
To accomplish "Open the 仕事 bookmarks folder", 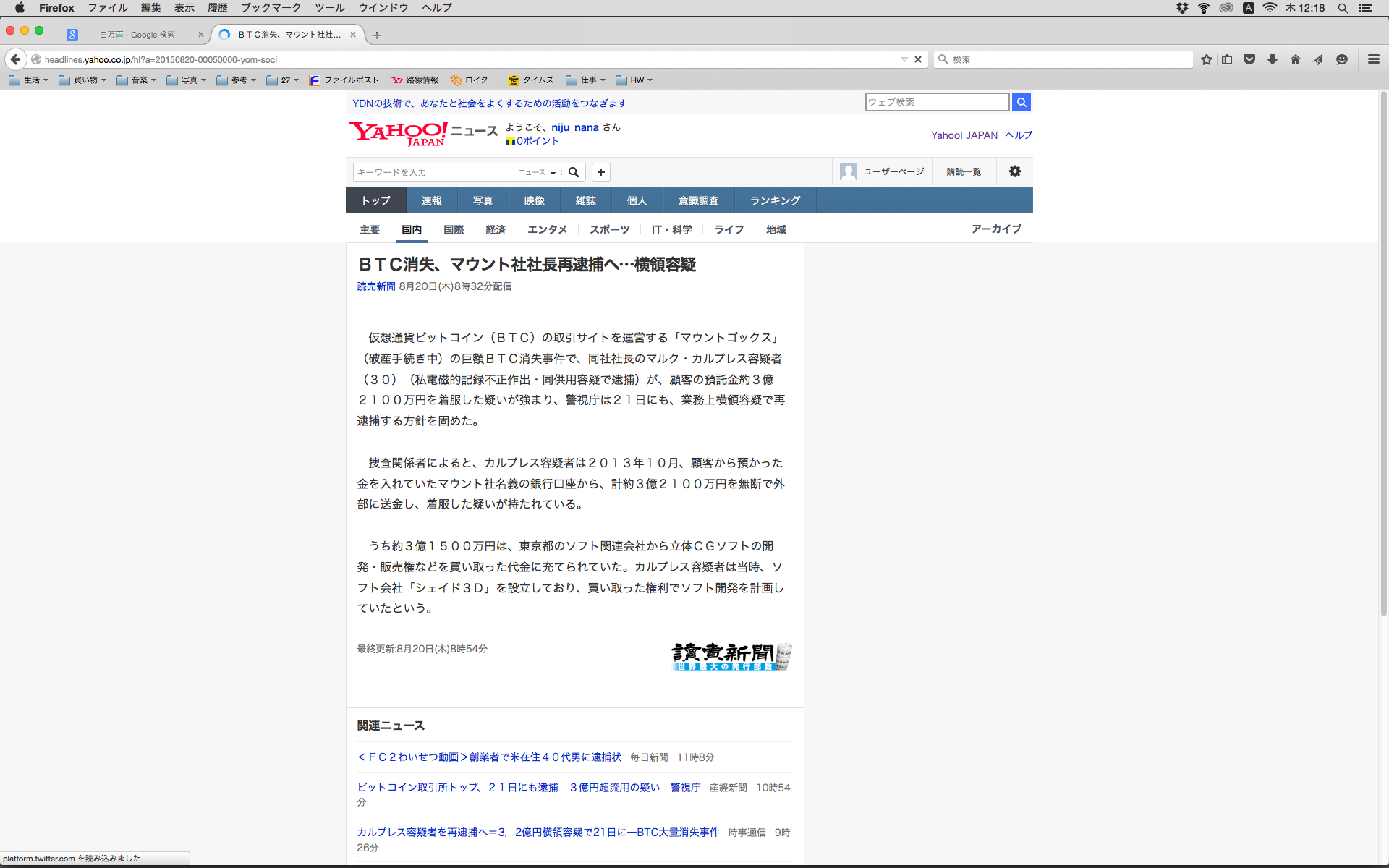I will [x=586, y=80].
